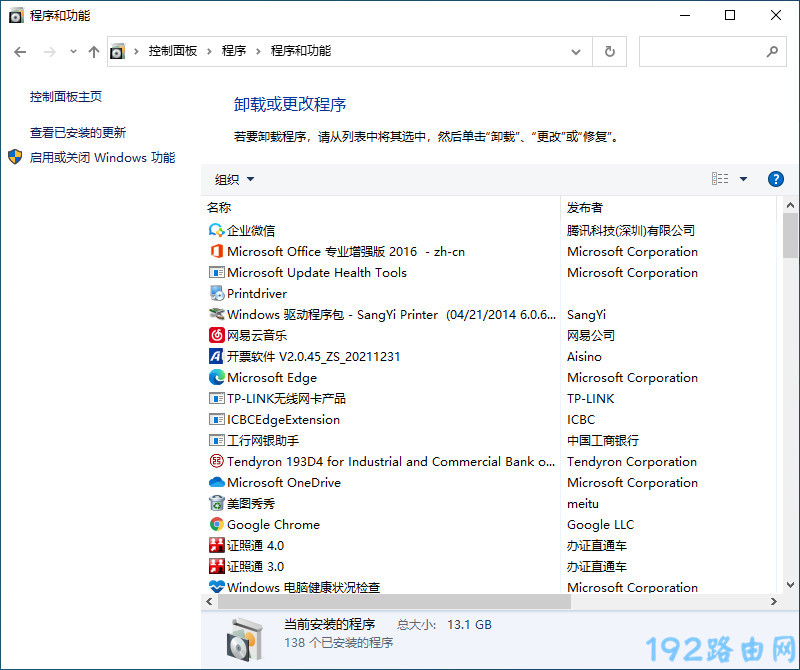
Task: Open 查看已安装的更新 link
Action: tap(78, 133)
